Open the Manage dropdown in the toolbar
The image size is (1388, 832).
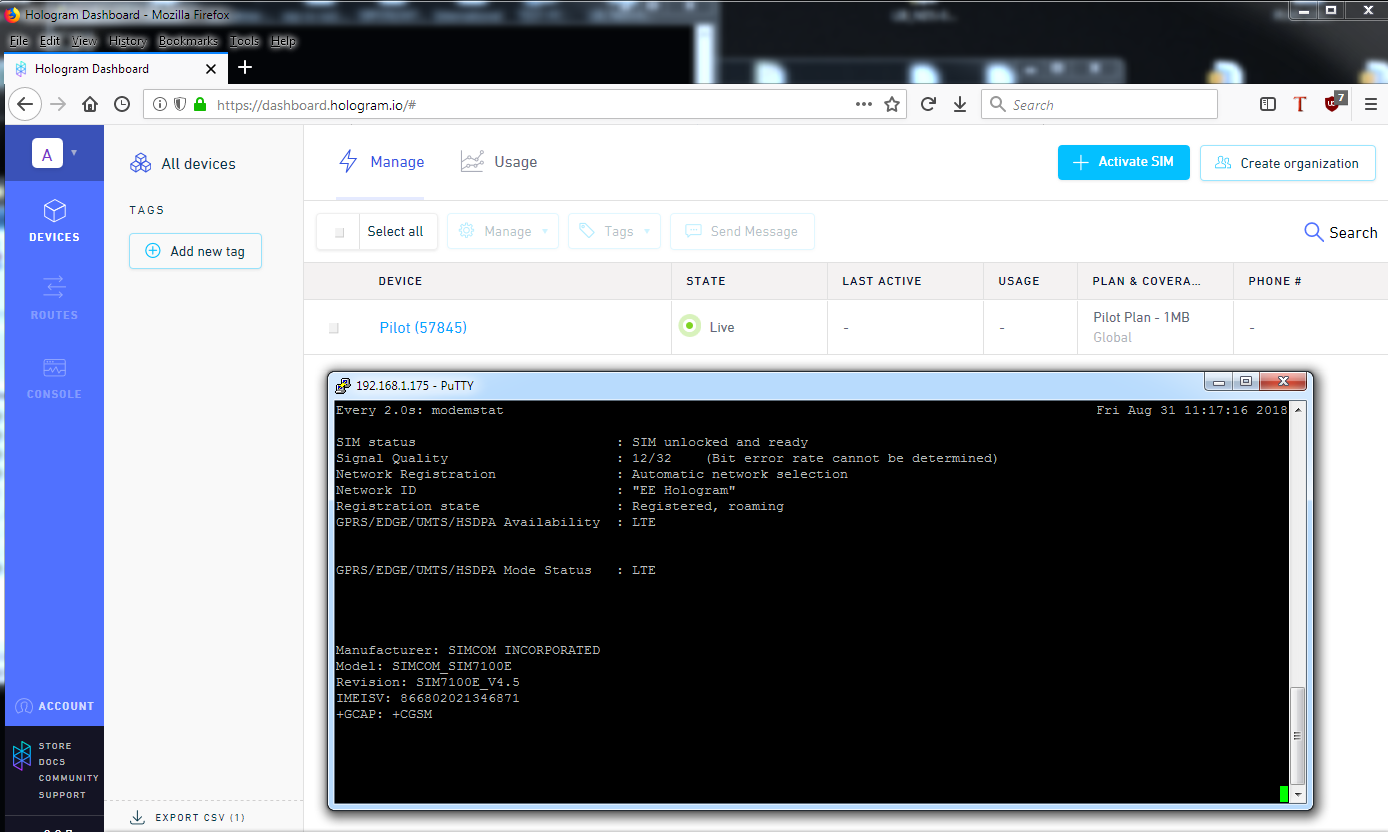tap(503, 231)
